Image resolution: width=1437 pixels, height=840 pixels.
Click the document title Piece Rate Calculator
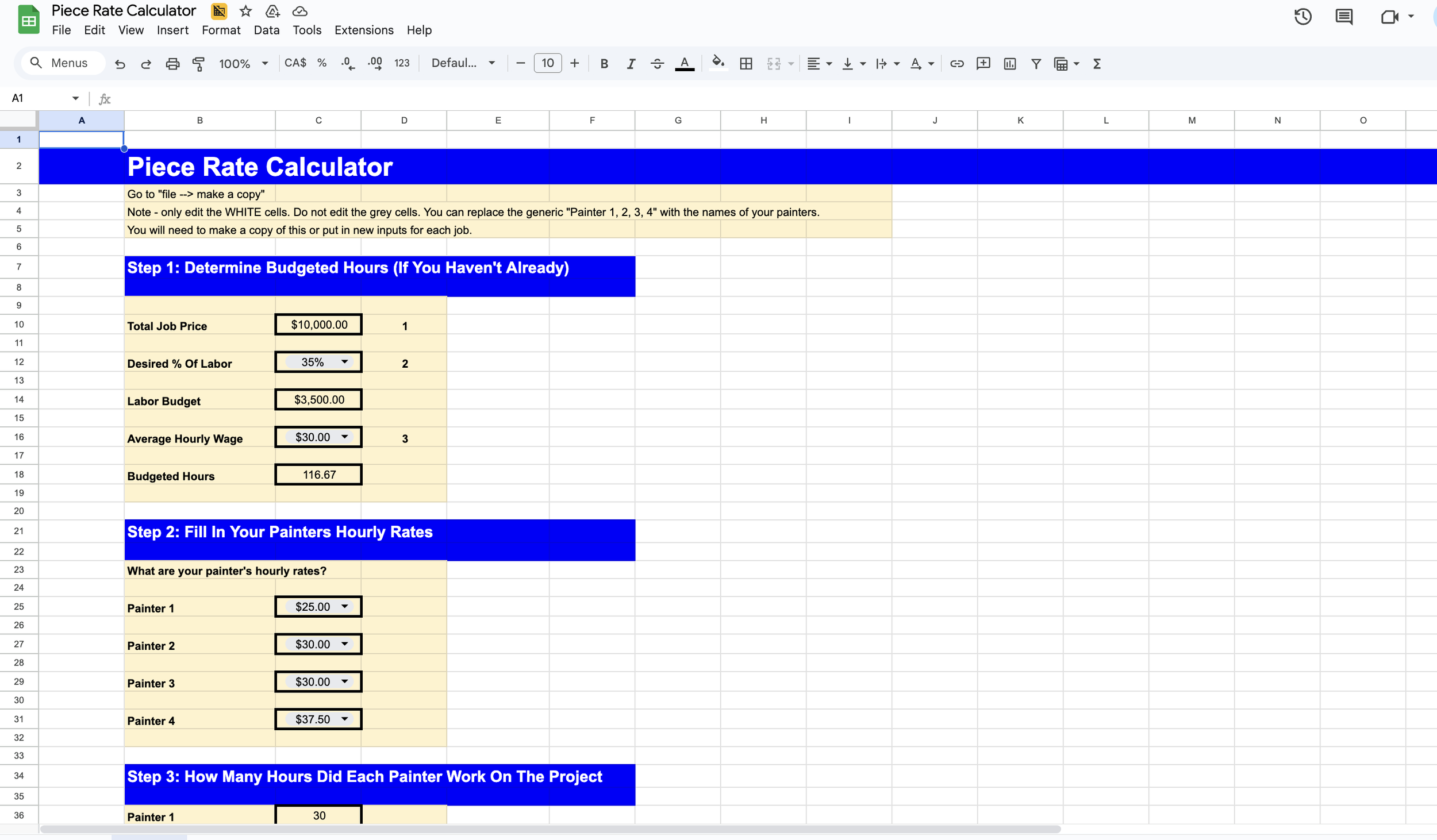(124, 10)
